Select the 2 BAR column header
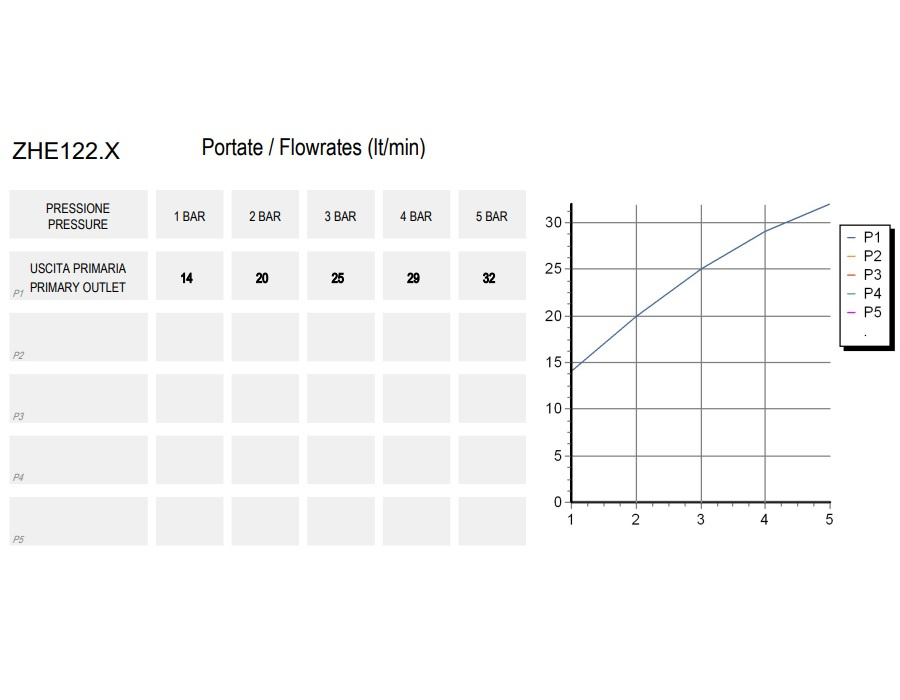The height and width of the screenshot is (700, 900). tap(265, 214)
